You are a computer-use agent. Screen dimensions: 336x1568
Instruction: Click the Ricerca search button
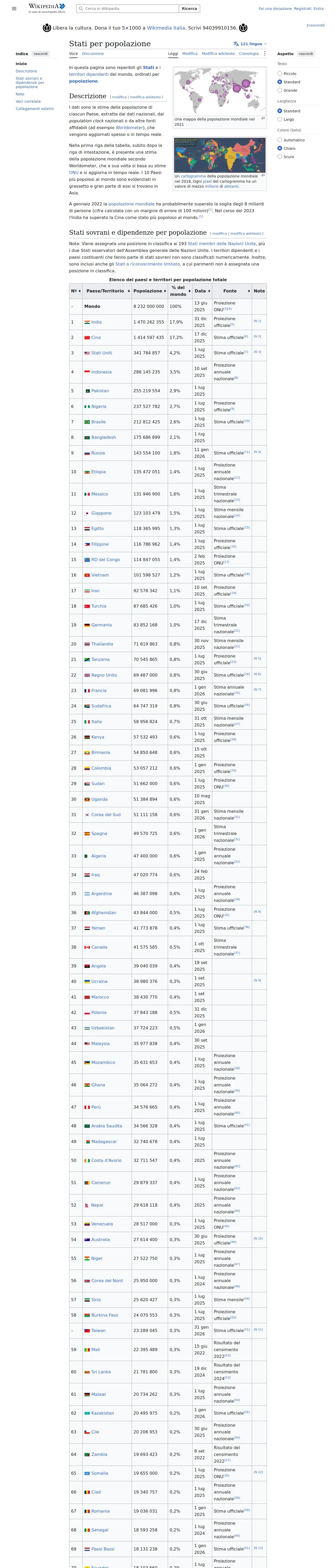point(189,9)
